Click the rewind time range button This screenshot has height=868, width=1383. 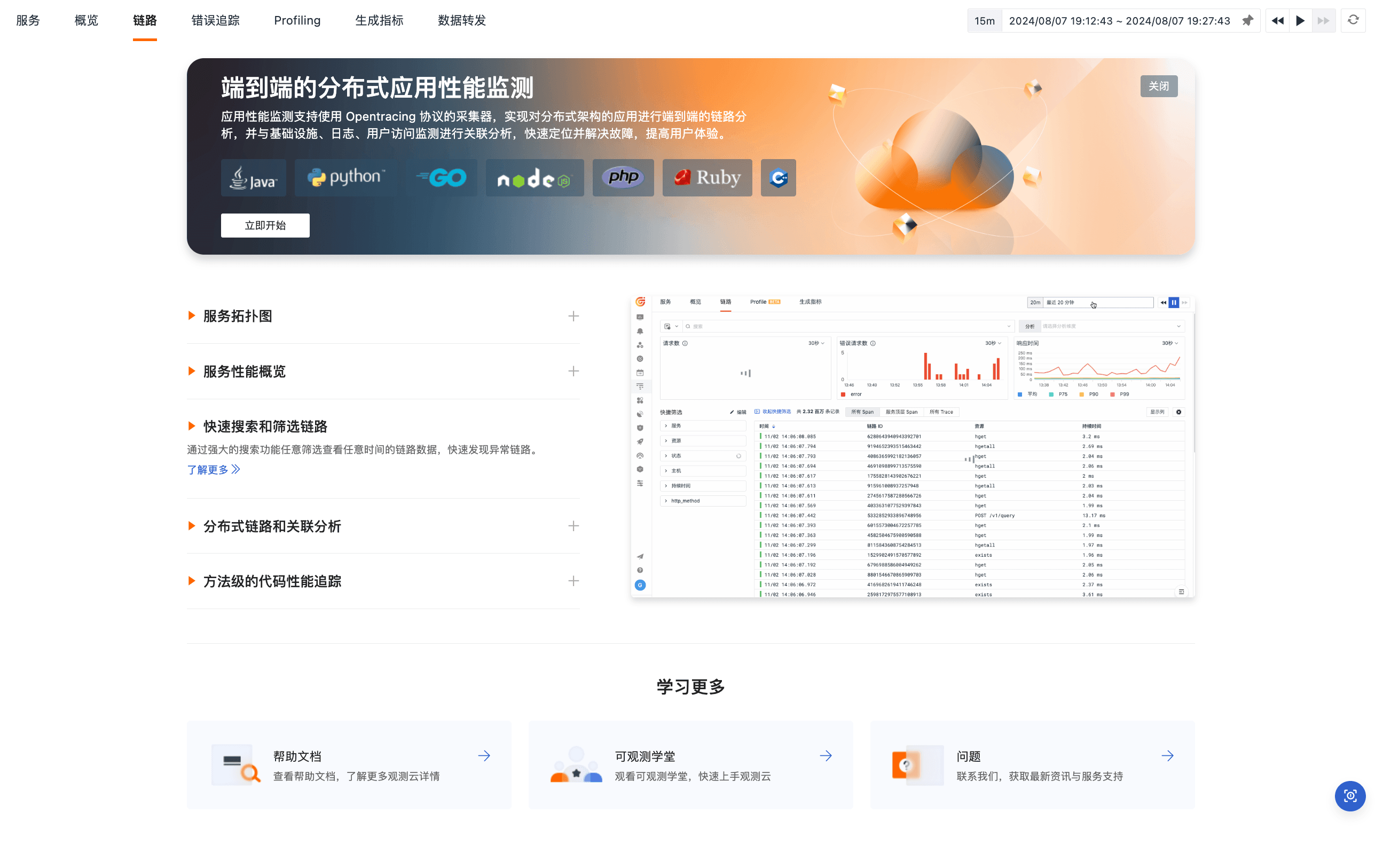pyautogui.click(x=1277, y=21)
